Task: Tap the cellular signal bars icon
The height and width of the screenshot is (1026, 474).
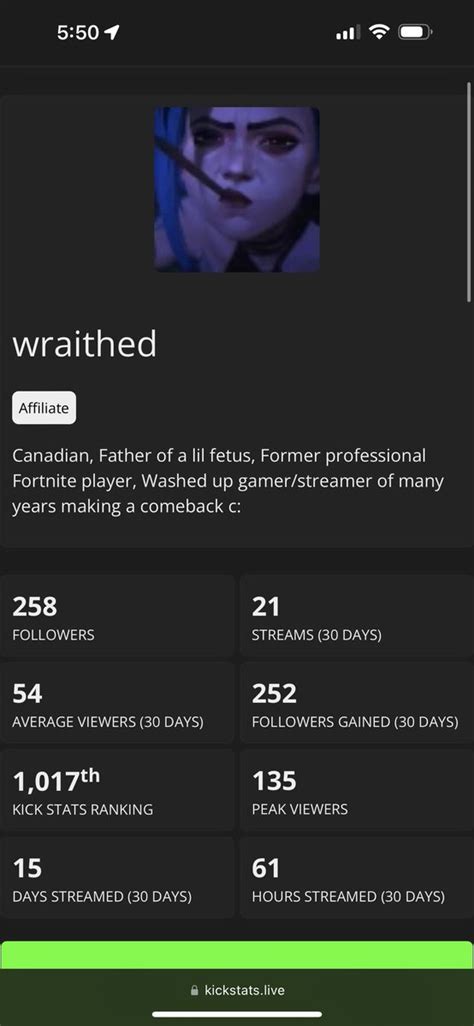Action: pos(348,31)
